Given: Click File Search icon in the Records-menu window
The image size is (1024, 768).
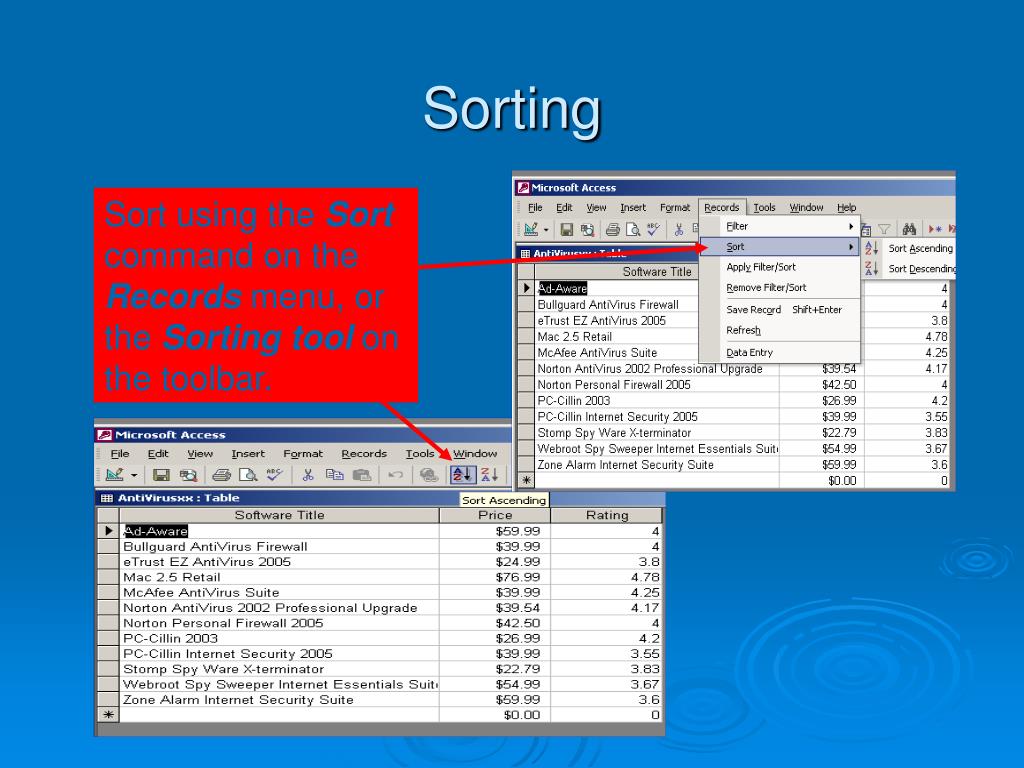Looking at the screenshot, I should point(587,229).
